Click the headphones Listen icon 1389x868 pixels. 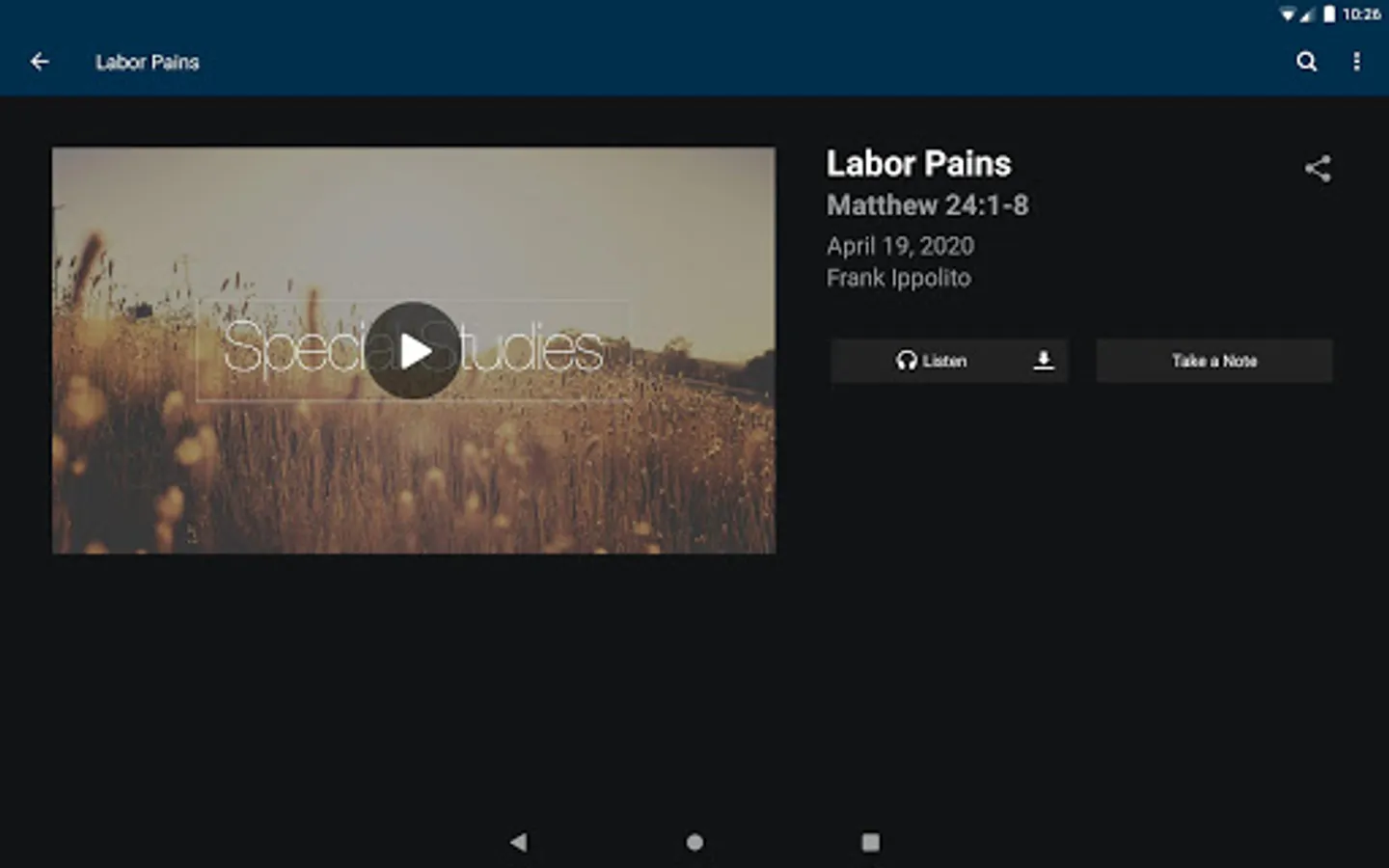(906, 361)
